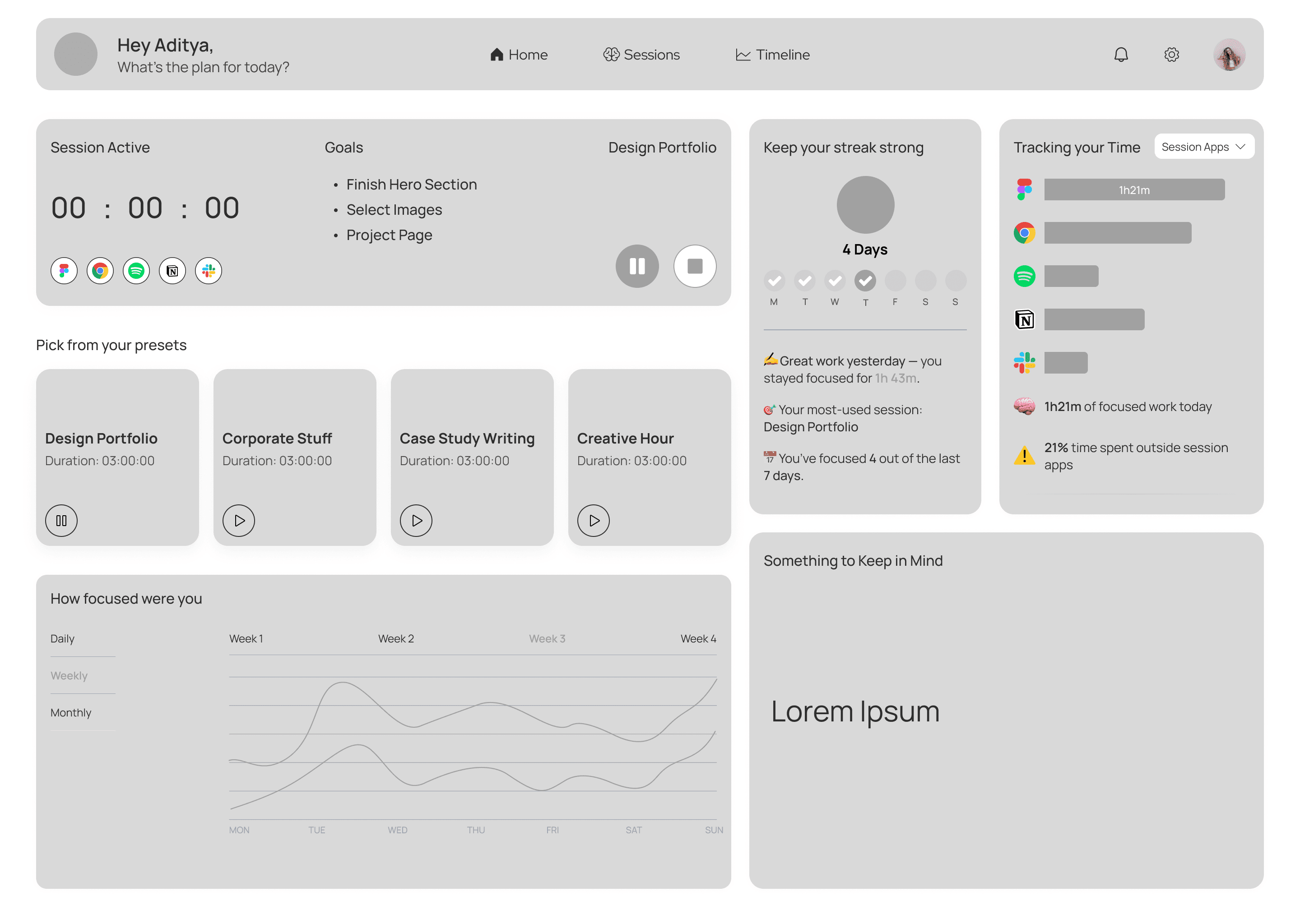
Task: Open settings via the gear icon
Action: (1171, 55)
